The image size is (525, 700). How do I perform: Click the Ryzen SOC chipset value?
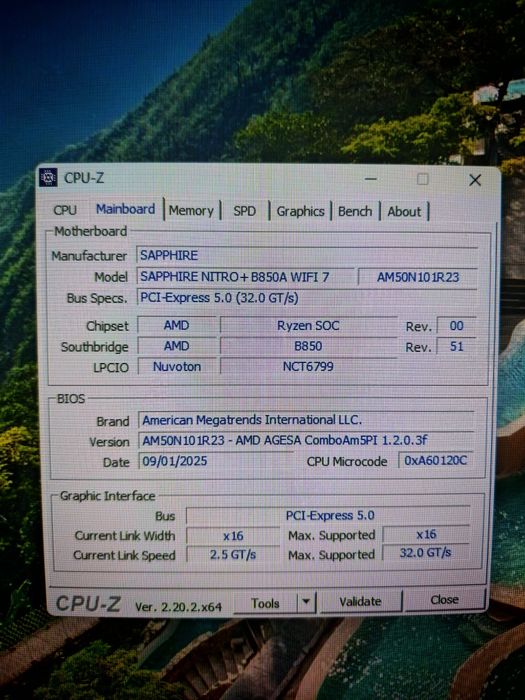(308, 325)
